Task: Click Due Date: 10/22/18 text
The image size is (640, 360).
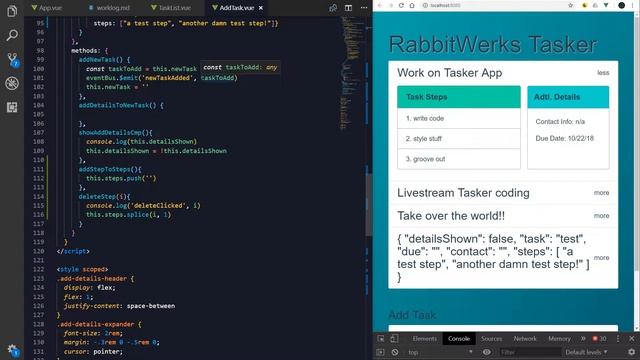Action: 564,138
